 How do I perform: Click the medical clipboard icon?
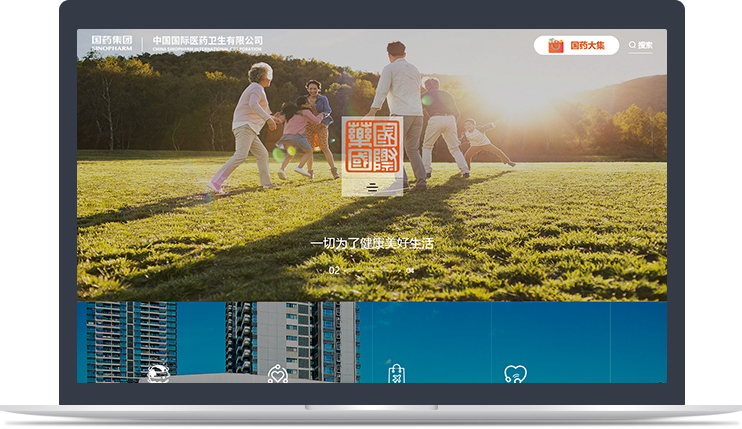click(x=396, y=374)
